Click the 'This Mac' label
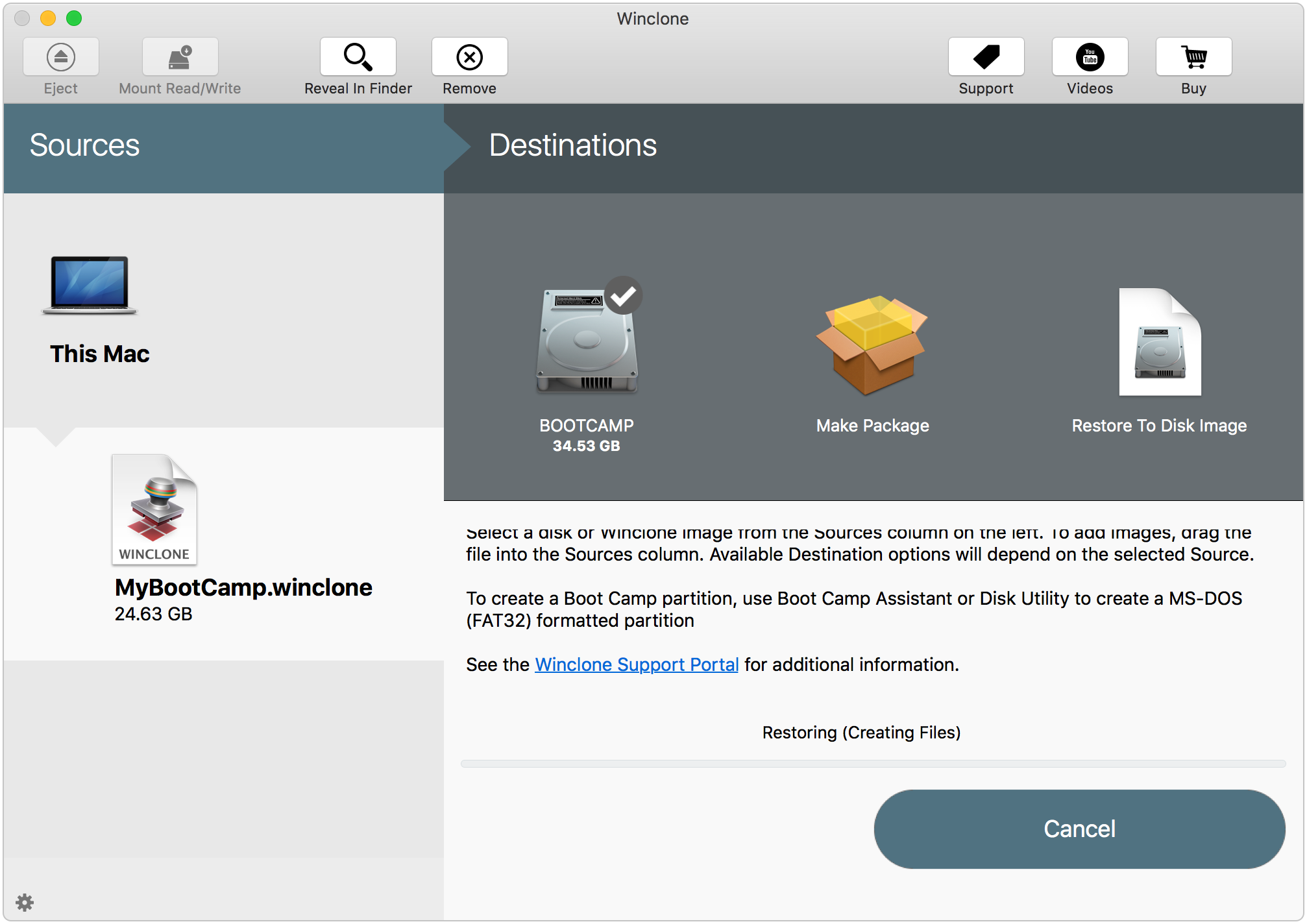Image resolution: width=1307 pixels, height=924 pixels. pos(100,354)
